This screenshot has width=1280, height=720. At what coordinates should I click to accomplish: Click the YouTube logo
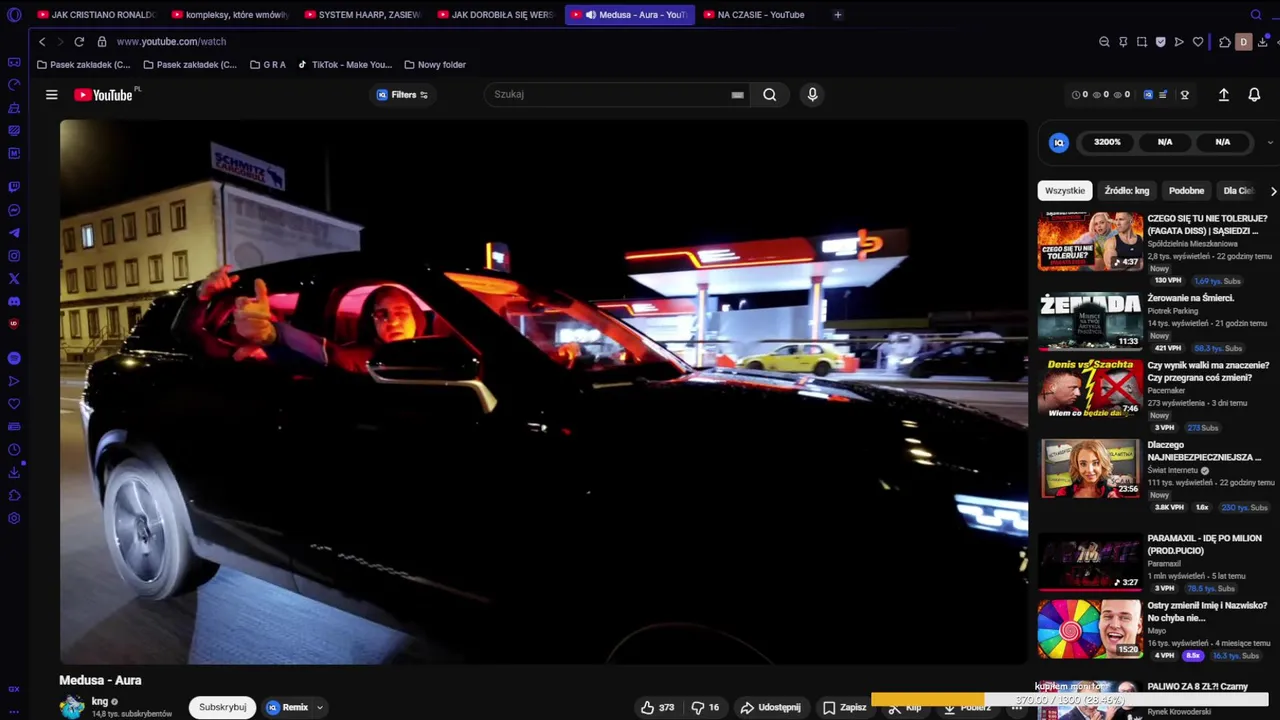coord(106,94)
